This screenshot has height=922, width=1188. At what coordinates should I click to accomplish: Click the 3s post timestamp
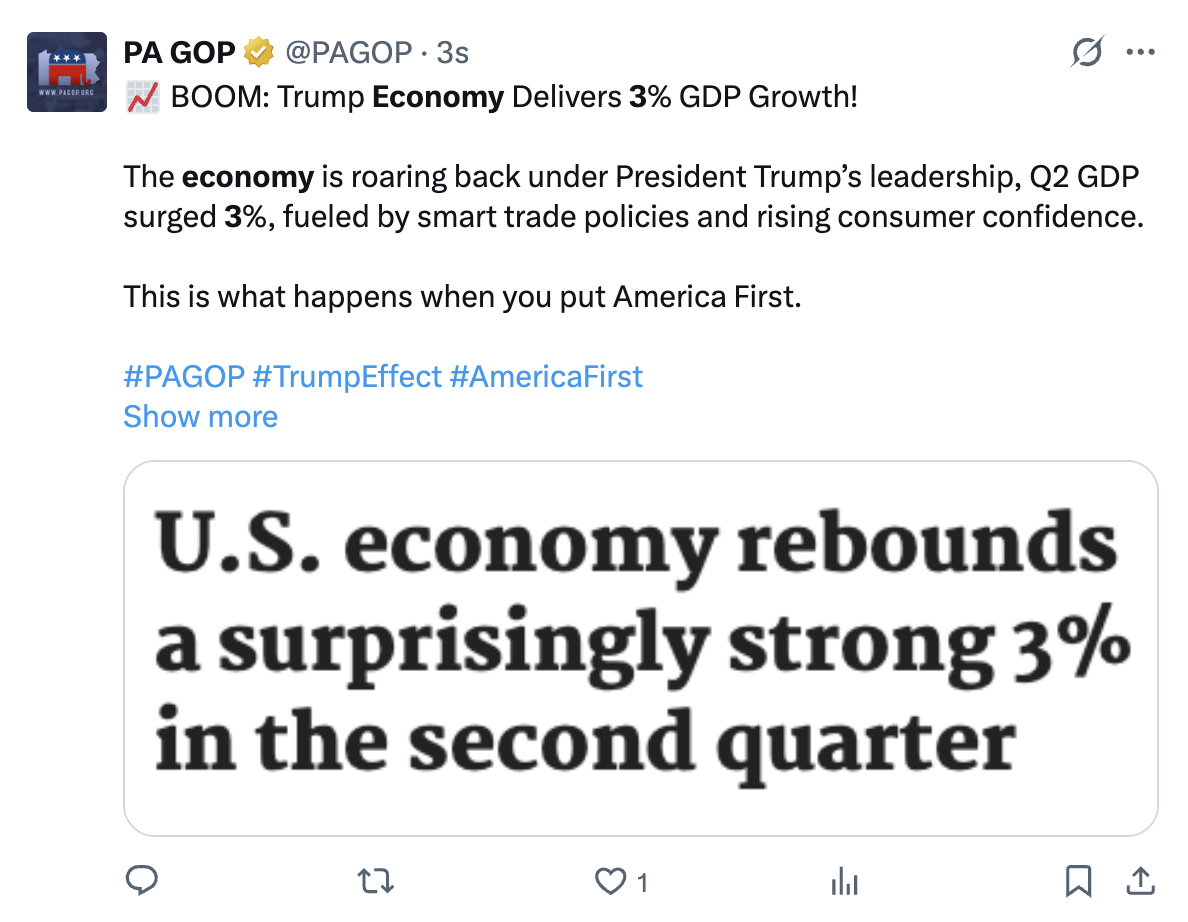(x=453, y=51)
